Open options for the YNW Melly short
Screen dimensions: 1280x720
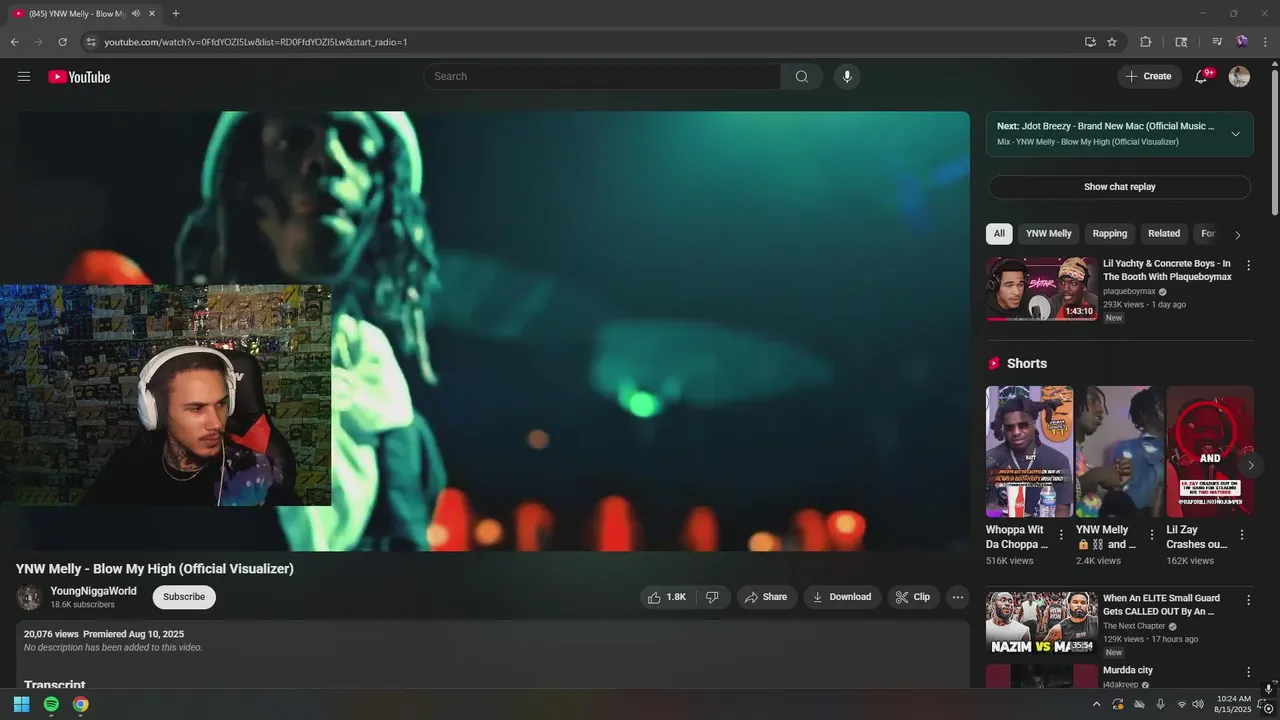click(1151, 535)
